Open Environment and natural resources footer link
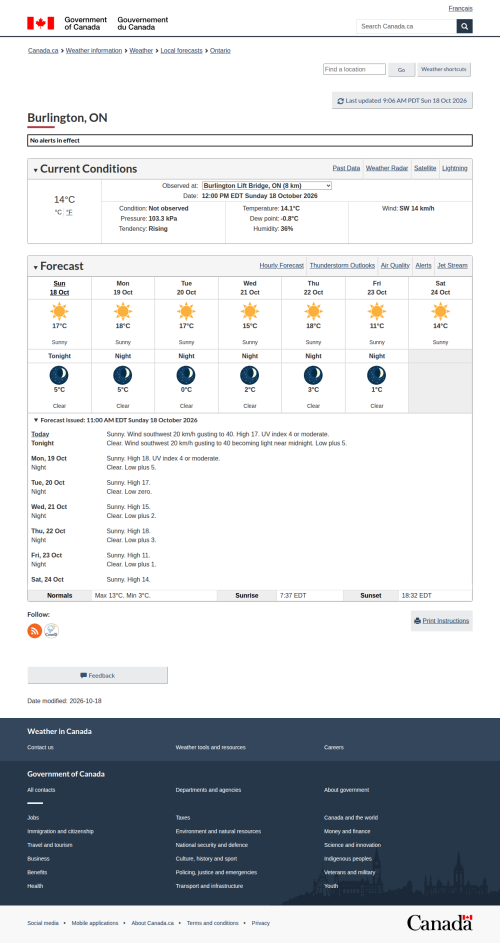500x943 pixels. (x=218, y=832)
